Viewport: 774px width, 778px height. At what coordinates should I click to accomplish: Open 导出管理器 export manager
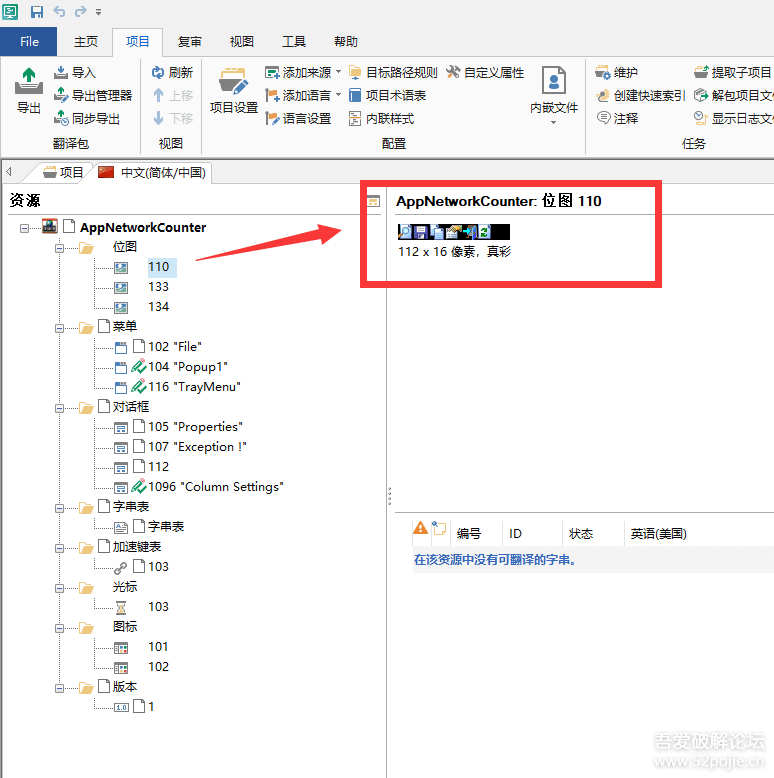[93, 95]
